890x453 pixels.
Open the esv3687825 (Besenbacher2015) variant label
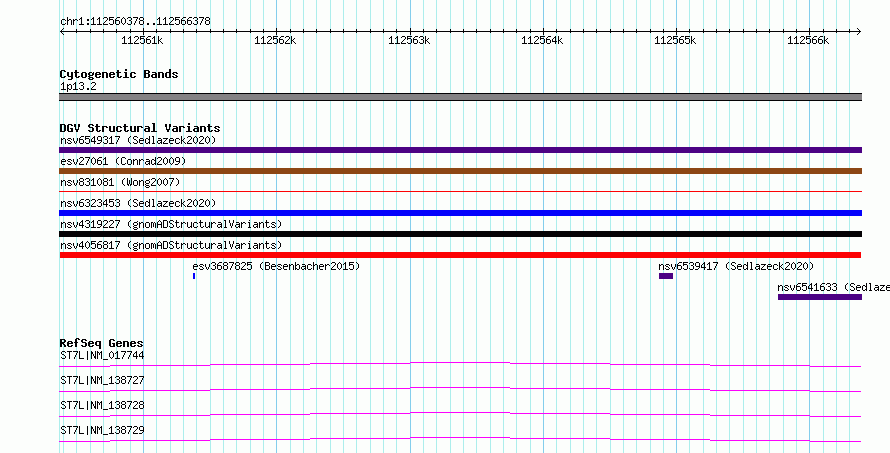click(x=276, y=266)
